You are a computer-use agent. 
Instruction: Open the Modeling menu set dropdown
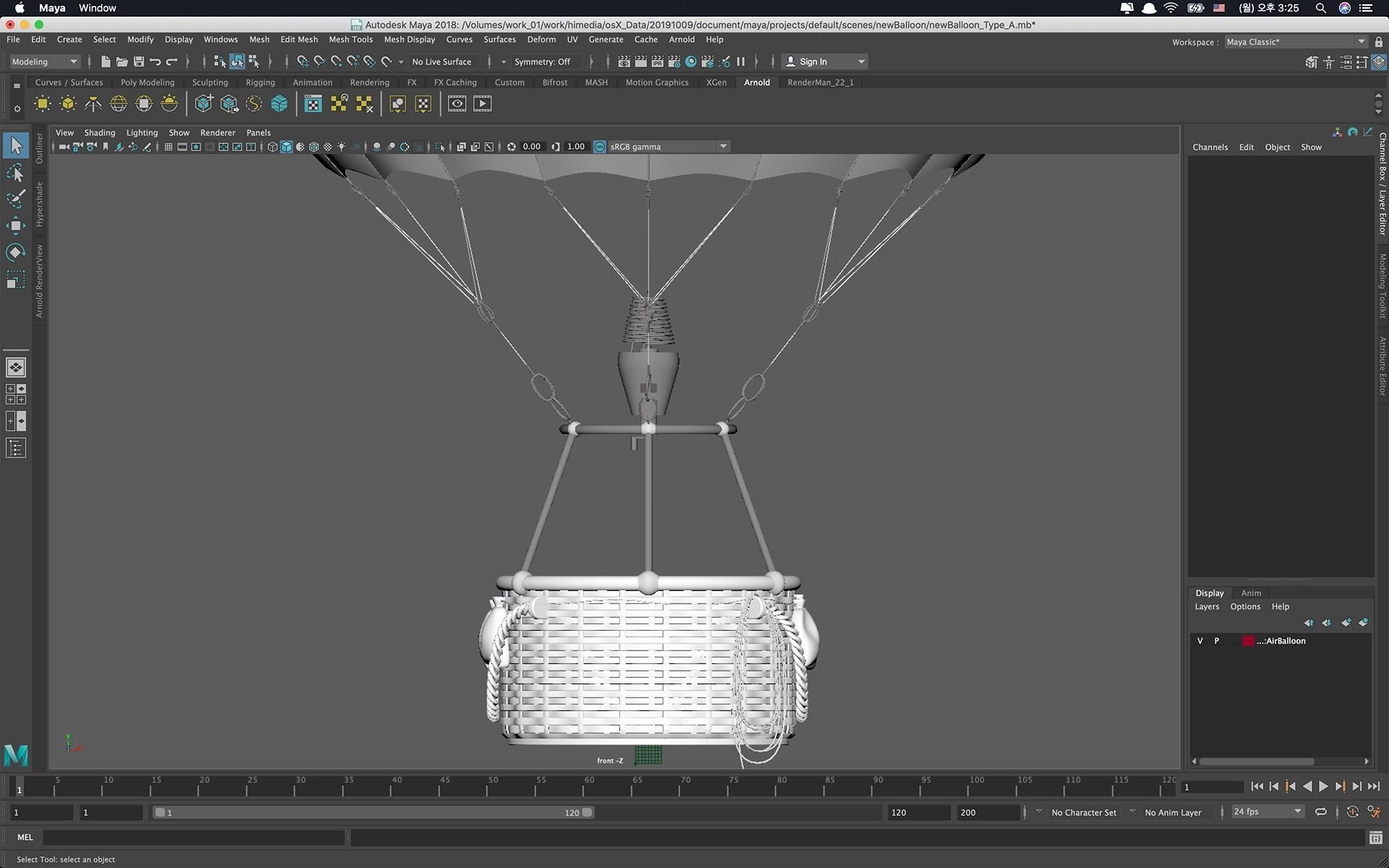(45, 62)
